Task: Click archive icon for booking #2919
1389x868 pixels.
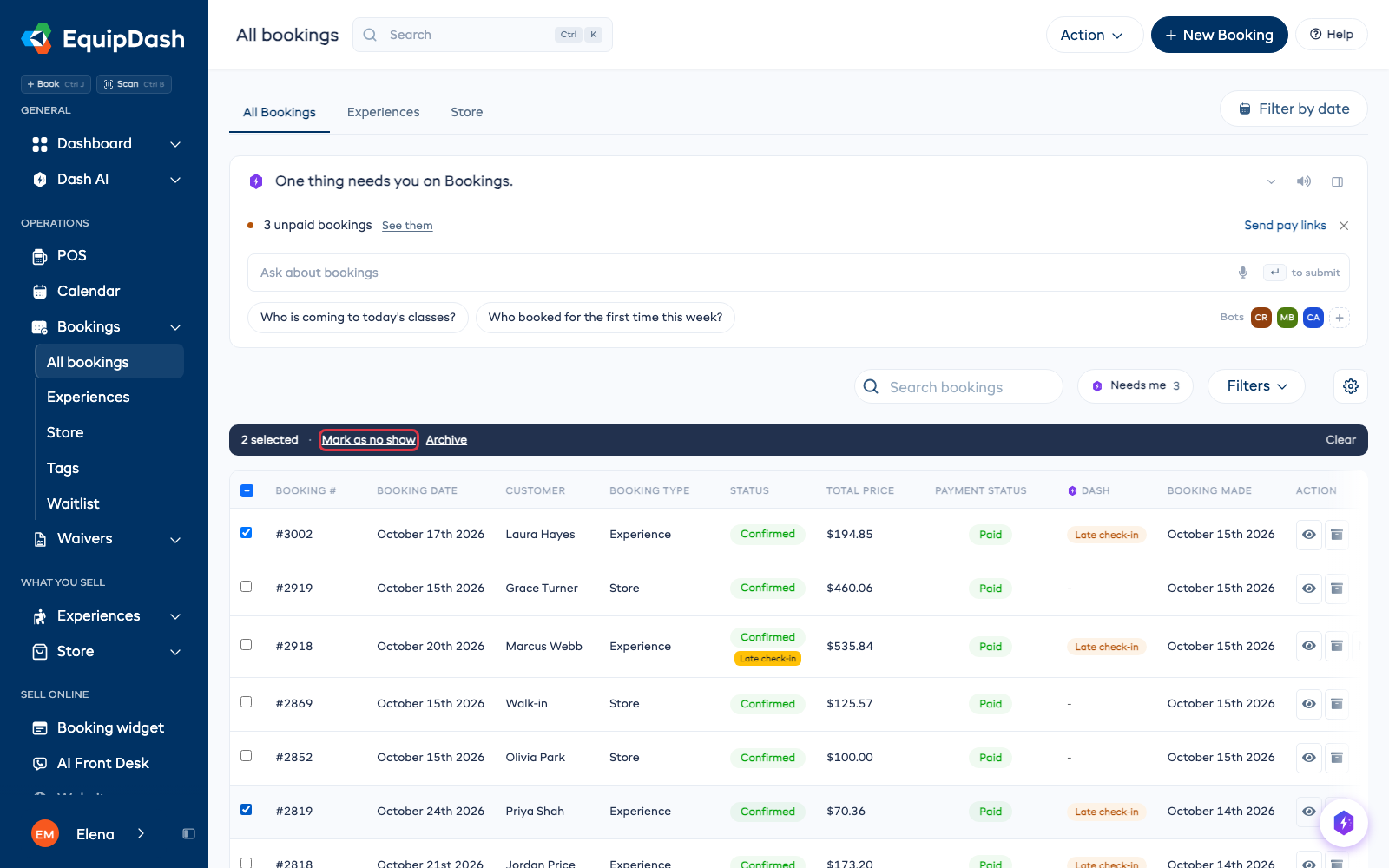Action: (1337, 589)
